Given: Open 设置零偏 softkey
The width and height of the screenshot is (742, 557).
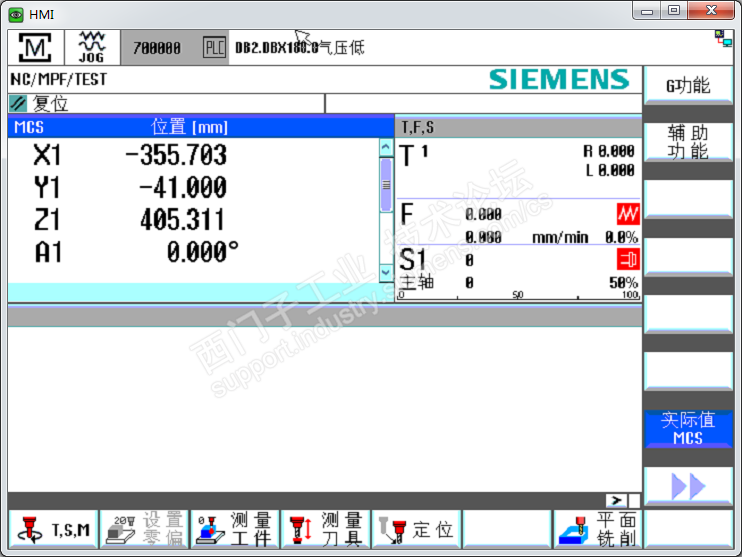Looking at the screenshot, I should [144, 530].
